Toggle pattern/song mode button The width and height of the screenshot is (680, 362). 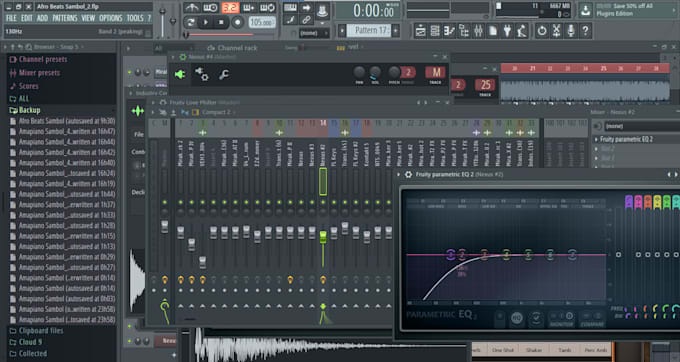190,22
